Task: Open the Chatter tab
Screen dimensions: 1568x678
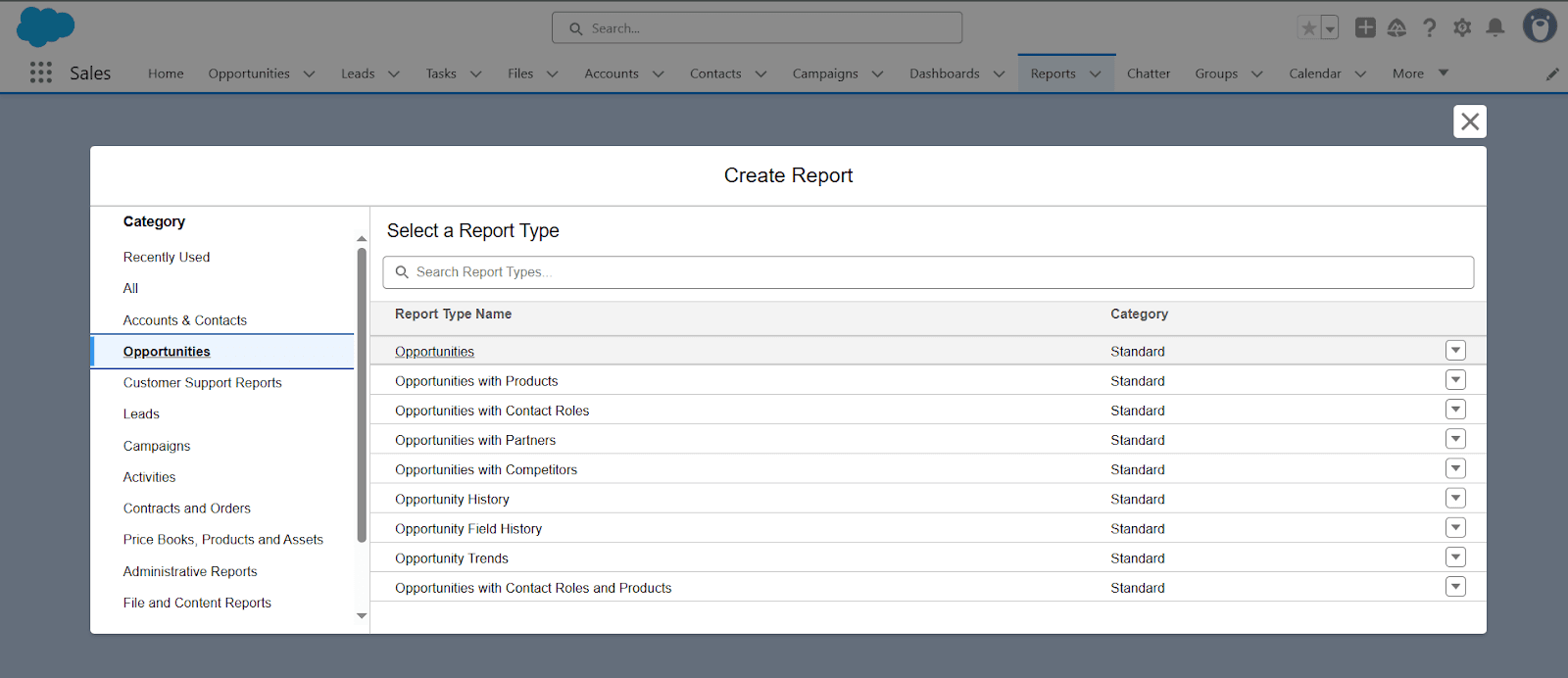Action: coord(1149,73)
